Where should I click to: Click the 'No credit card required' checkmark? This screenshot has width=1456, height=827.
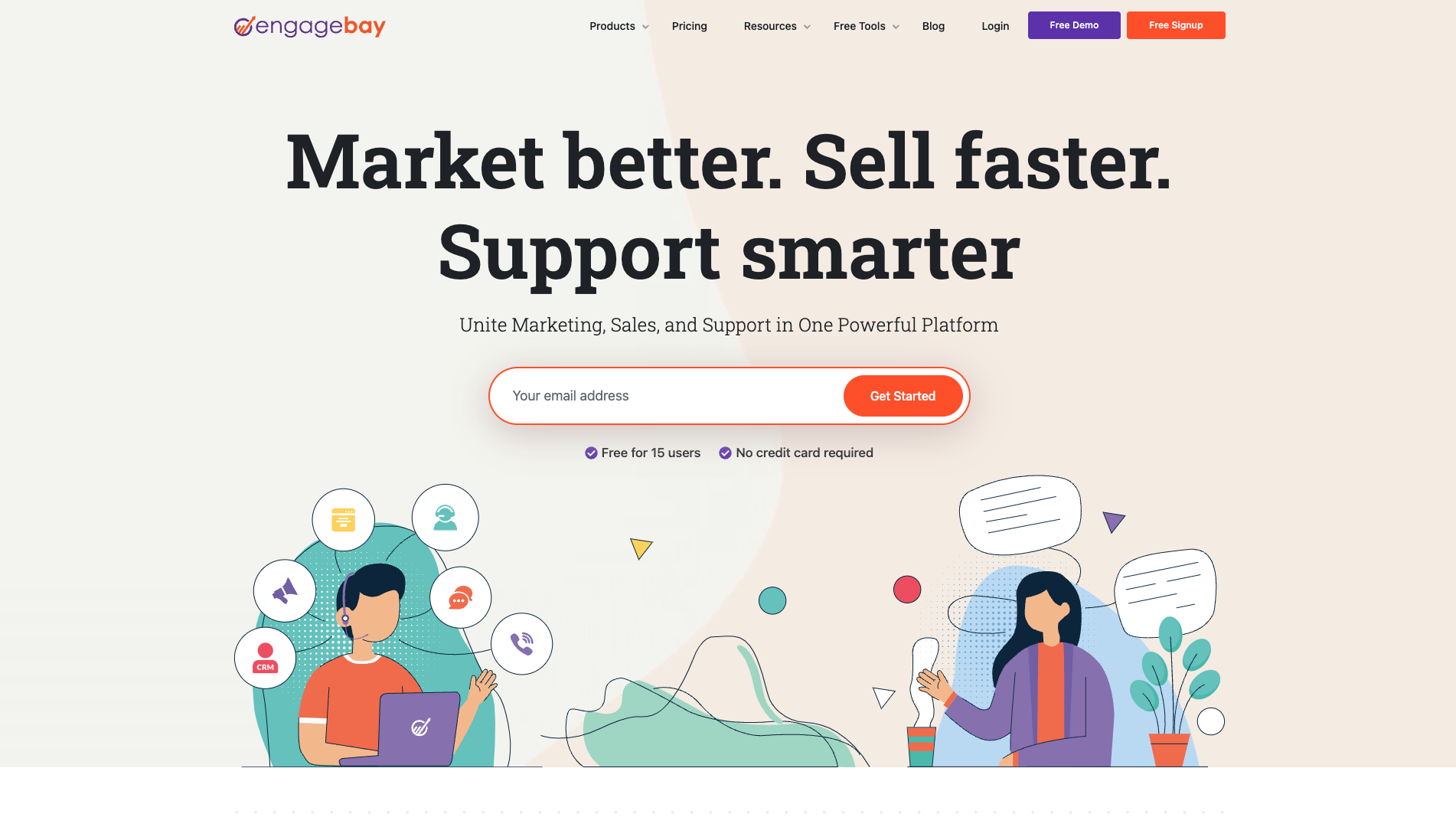click(725, 453)
